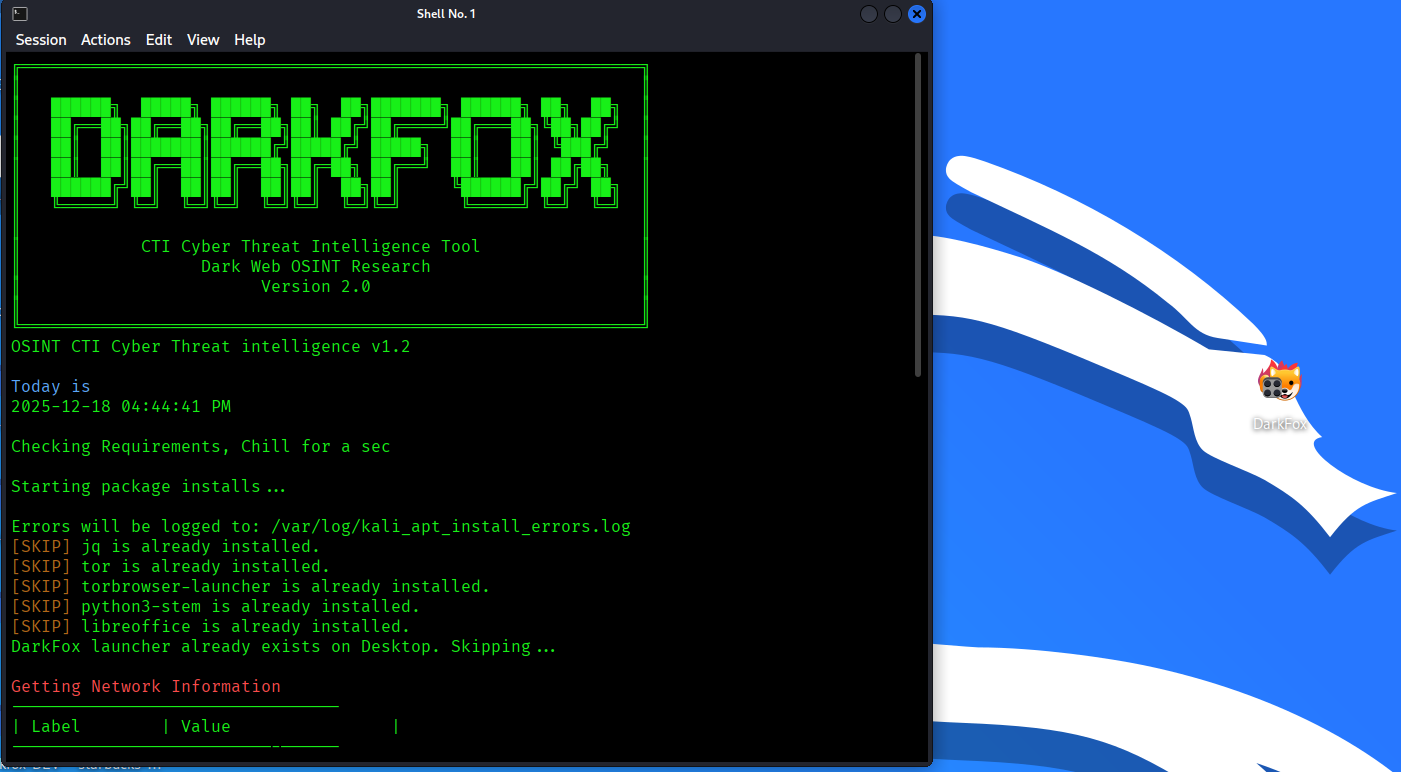This screenshot has height=772, width=1401.
Task: Click the 'Version 2.0' banner text
Action: 316,286
